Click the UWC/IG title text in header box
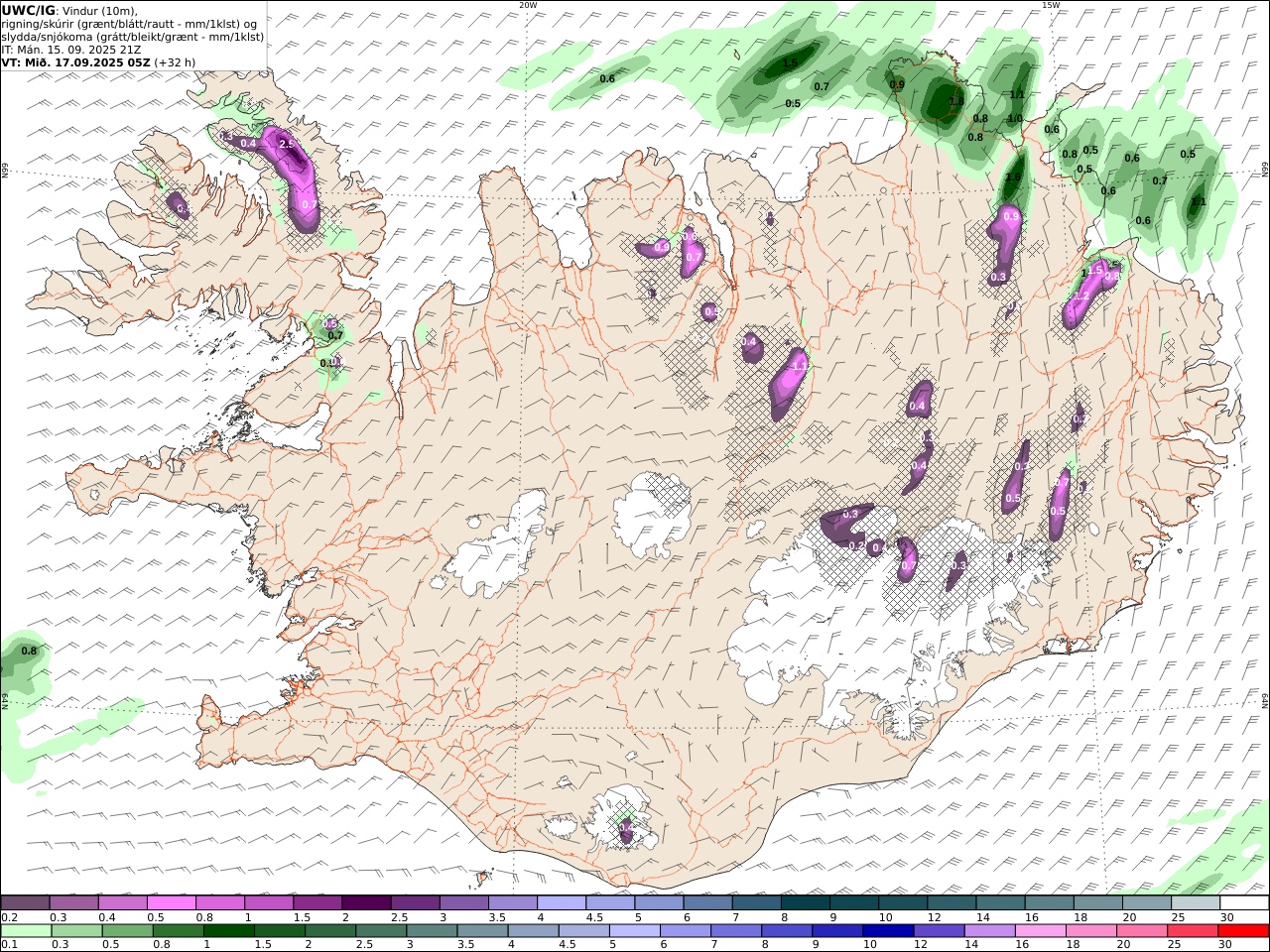 coord(29,10)
